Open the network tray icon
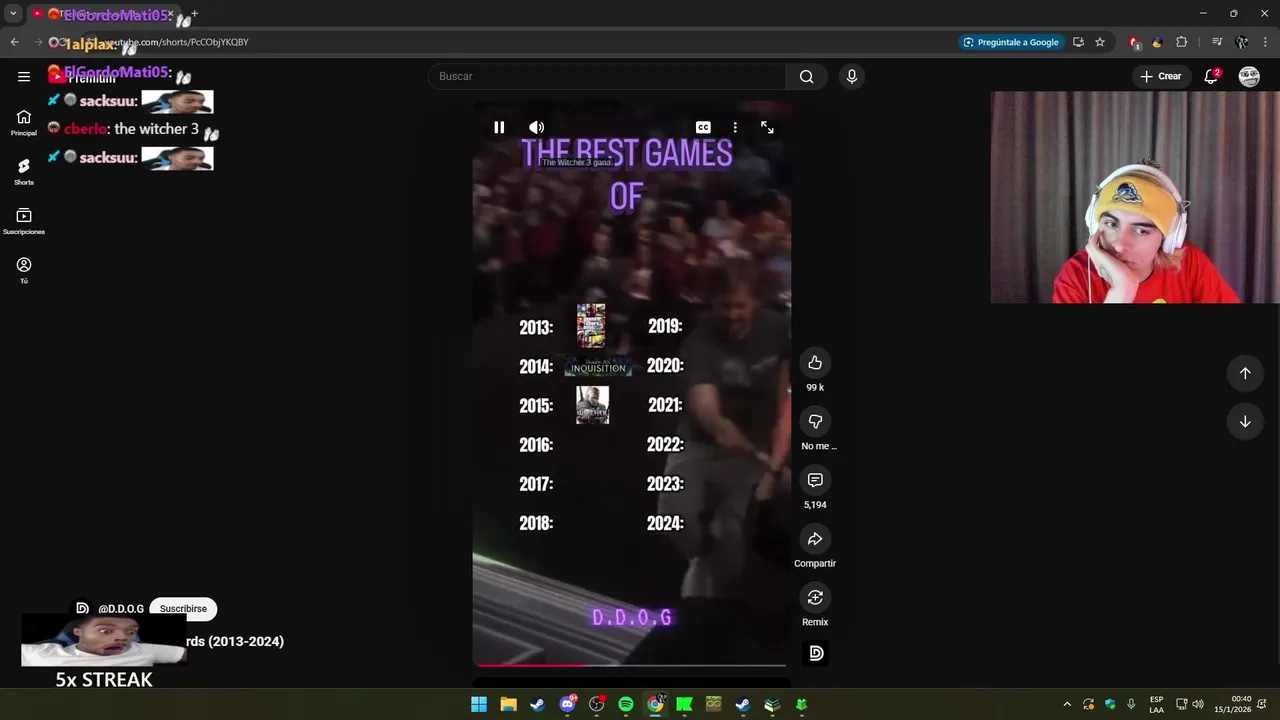This screenshot has width=1280, height=720. pos(1181,704)
